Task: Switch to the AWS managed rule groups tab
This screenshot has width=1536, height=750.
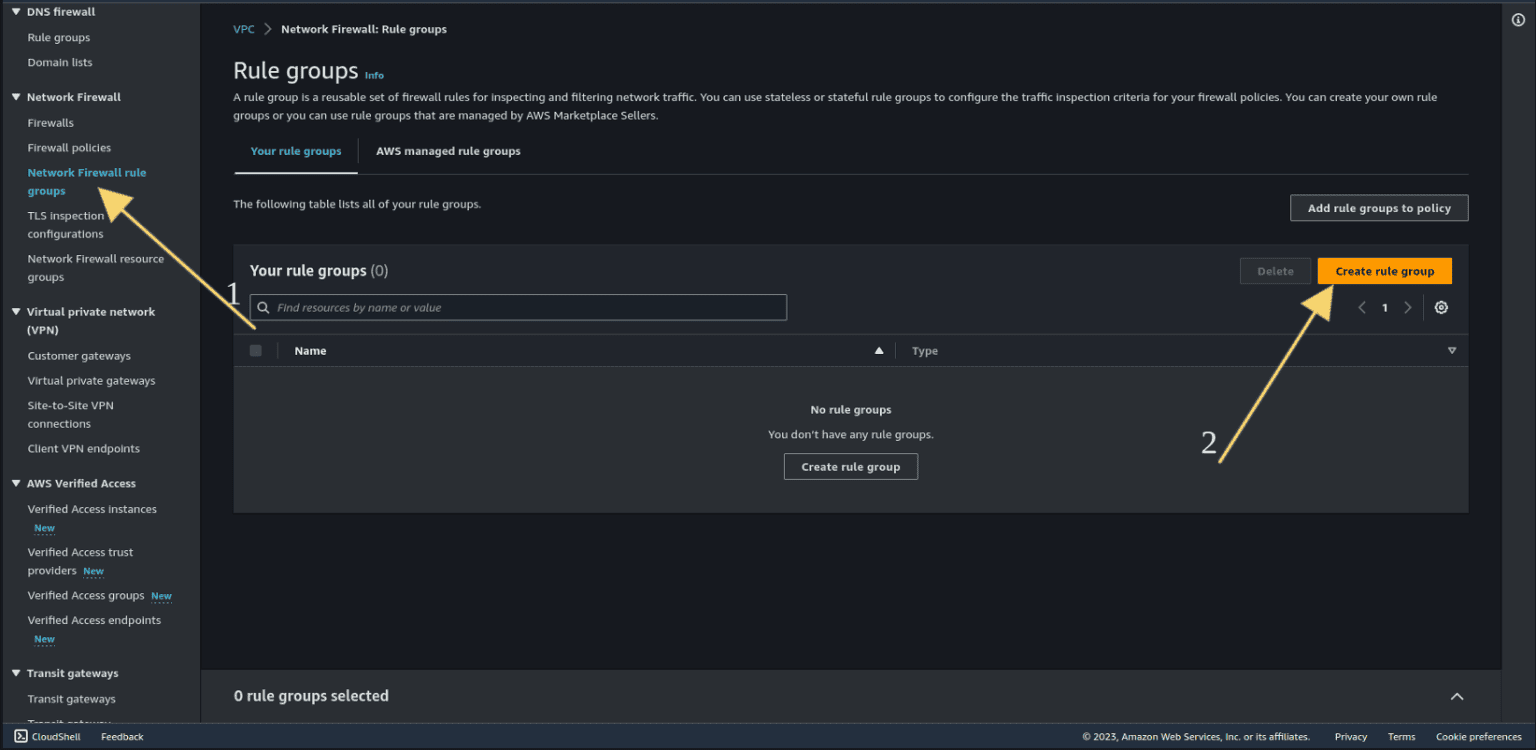Action: (448, 151)
